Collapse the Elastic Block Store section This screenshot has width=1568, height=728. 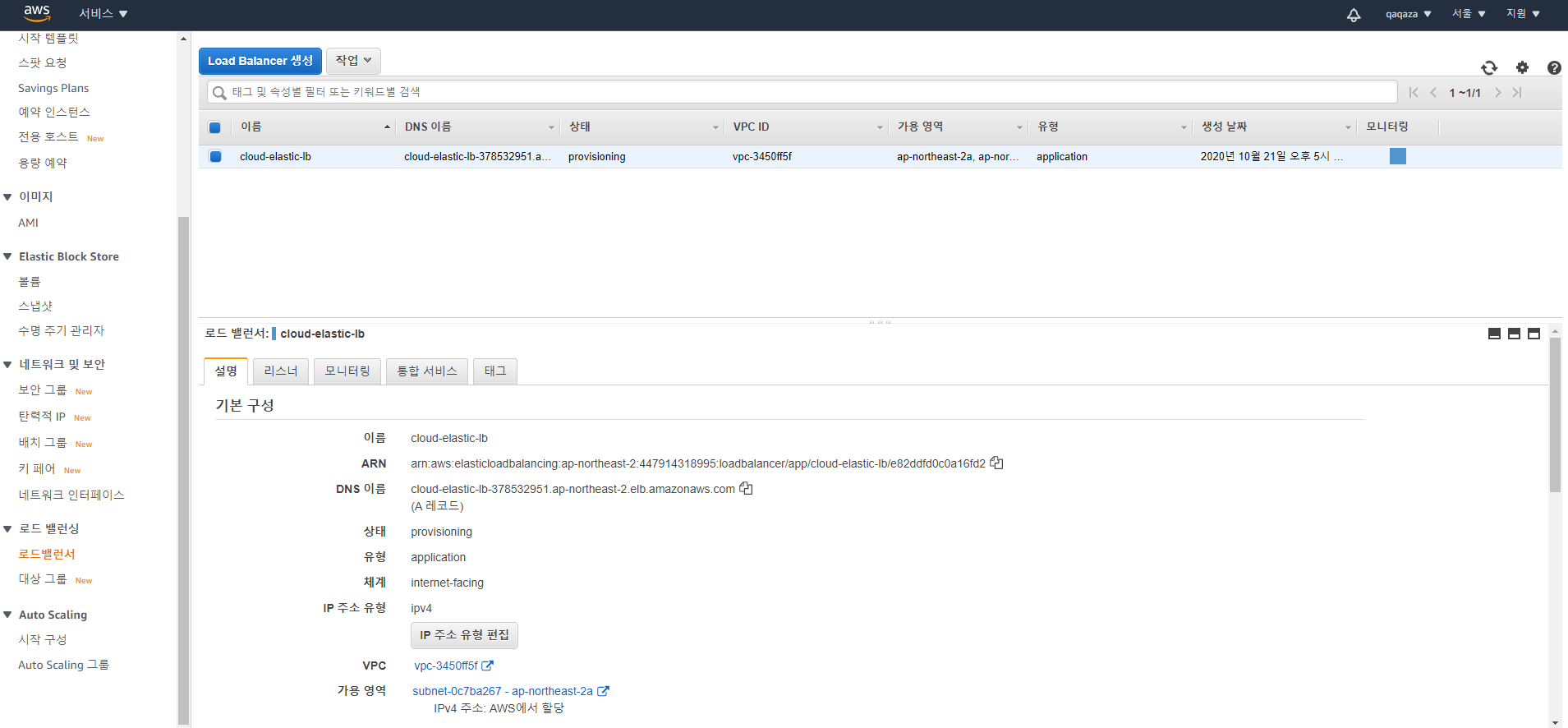(x=8, y=257)
